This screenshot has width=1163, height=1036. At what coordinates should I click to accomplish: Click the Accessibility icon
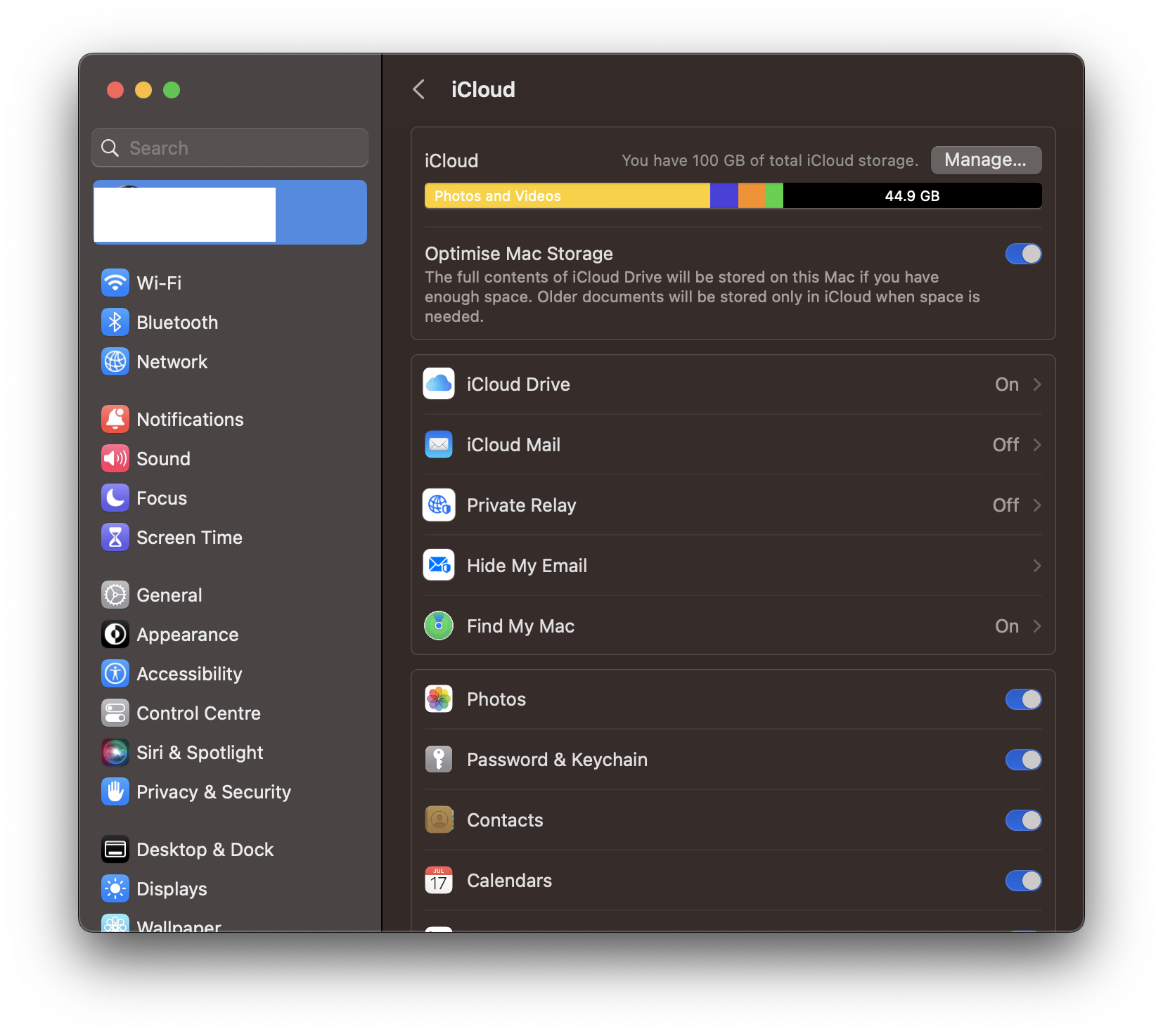click(x=115, y=673)
